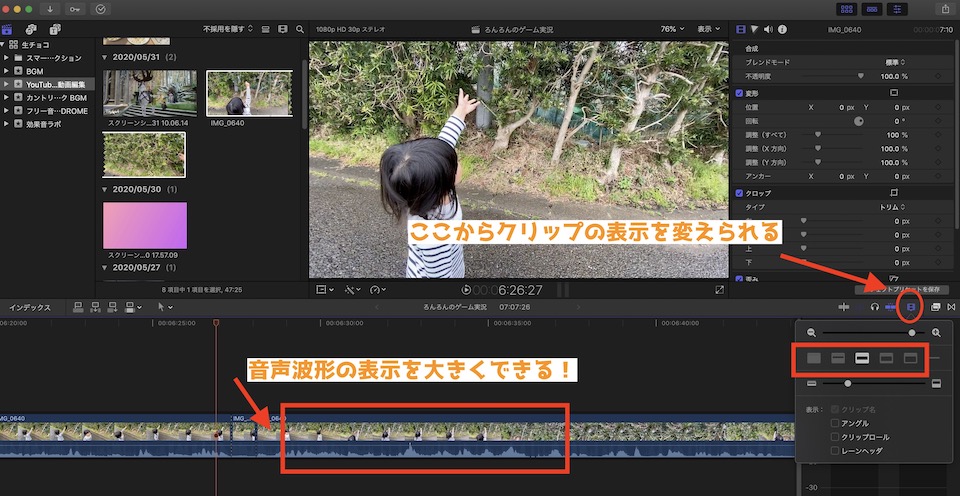Toggle solo headphones icon in timeline
960x496 pixels.
point(875,307)
